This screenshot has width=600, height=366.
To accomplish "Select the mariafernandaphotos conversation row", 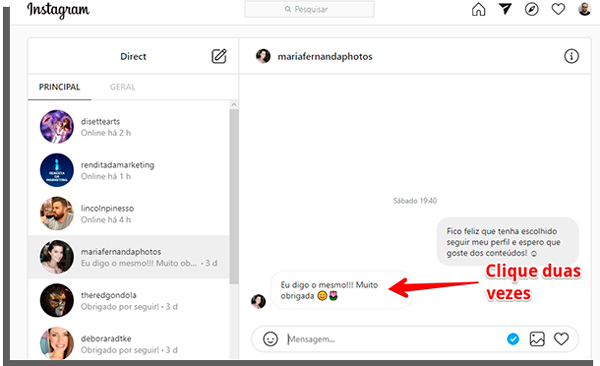I will tap(129, 257).
